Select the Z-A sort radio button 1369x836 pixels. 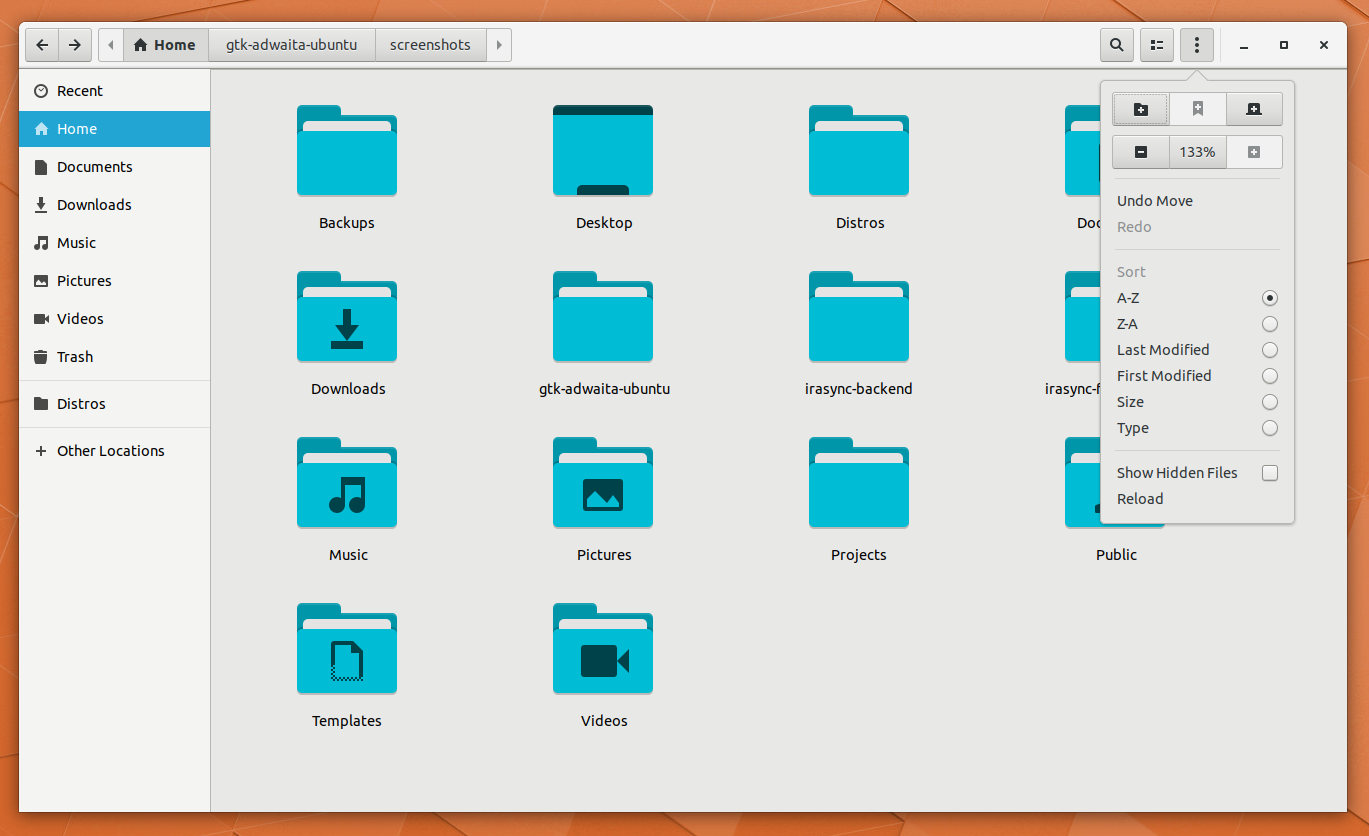1269,324
